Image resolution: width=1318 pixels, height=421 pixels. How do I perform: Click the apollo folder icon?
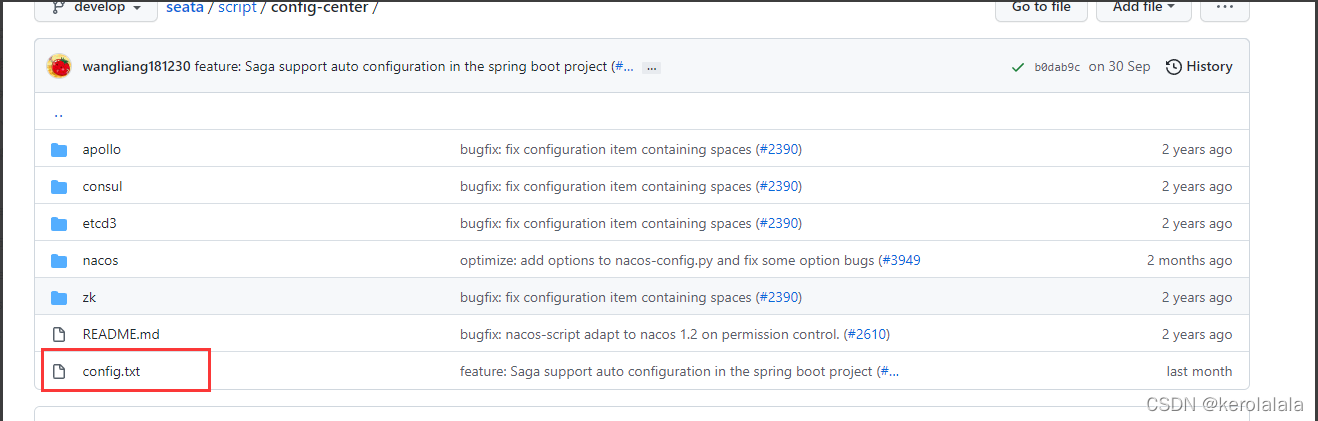coord(60,150)
